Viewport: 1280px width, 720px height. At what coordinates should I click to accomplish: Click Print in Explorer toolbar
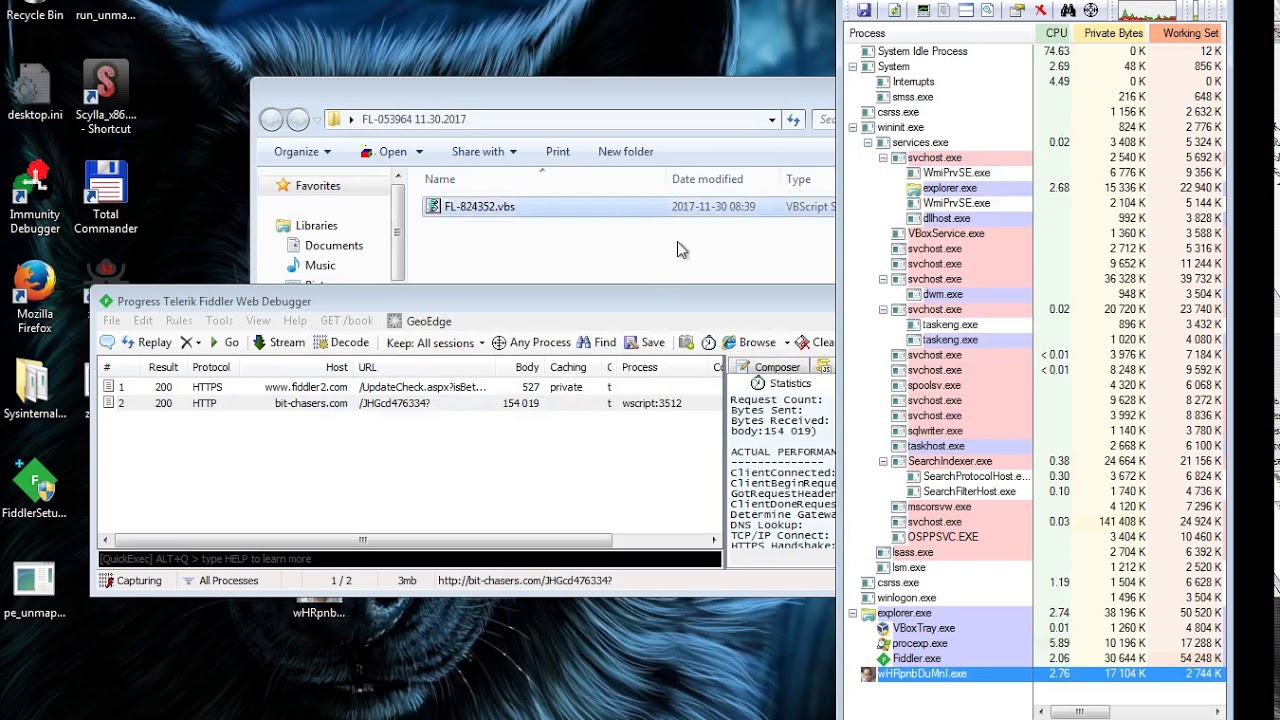[x=558, y=151]
